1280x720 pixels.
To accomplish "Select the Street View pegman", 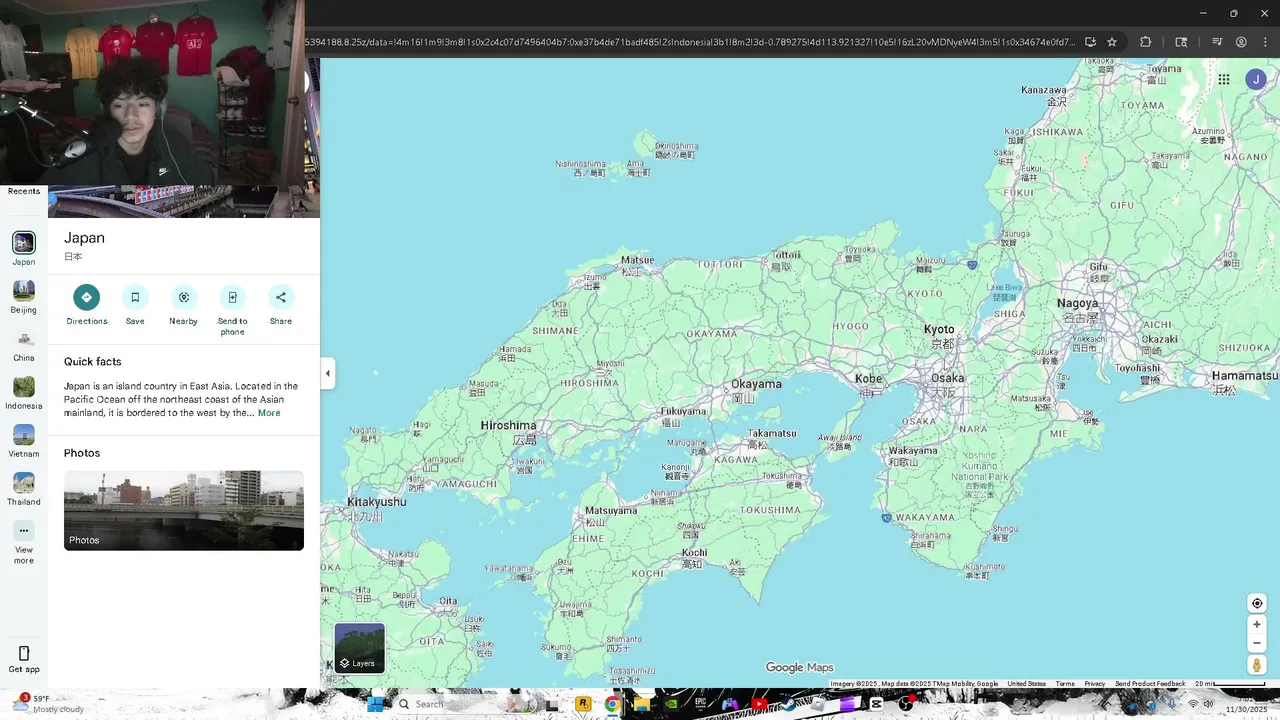I will (x=1257, y=665).
